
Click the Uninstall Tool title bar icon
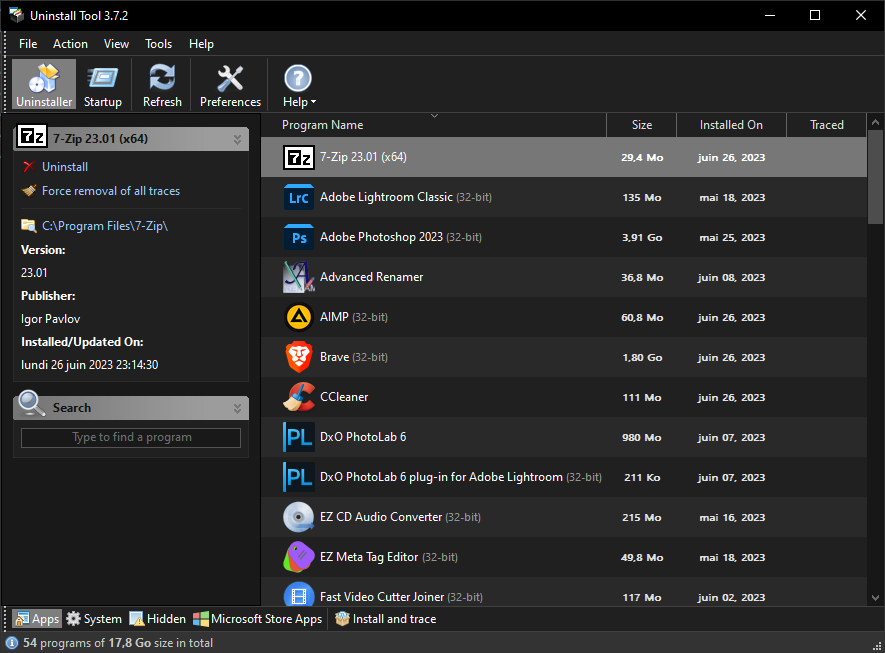point(16,15)
